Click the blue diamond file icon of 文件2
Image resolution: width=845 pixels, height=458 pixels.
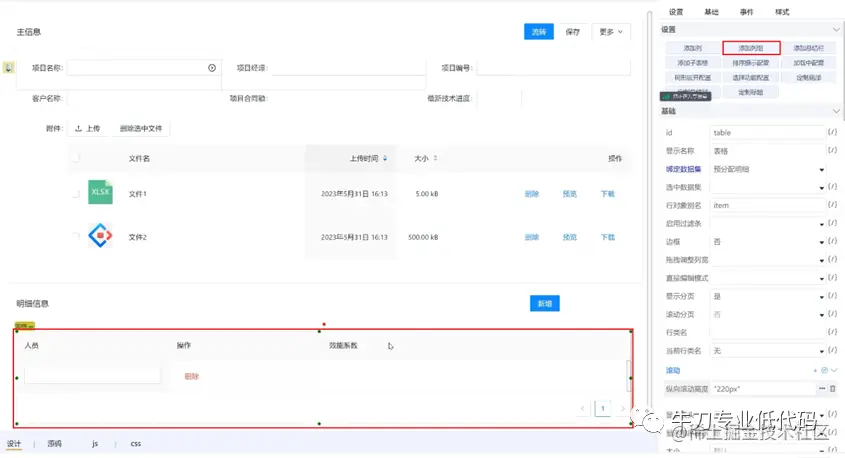point(100,235)
